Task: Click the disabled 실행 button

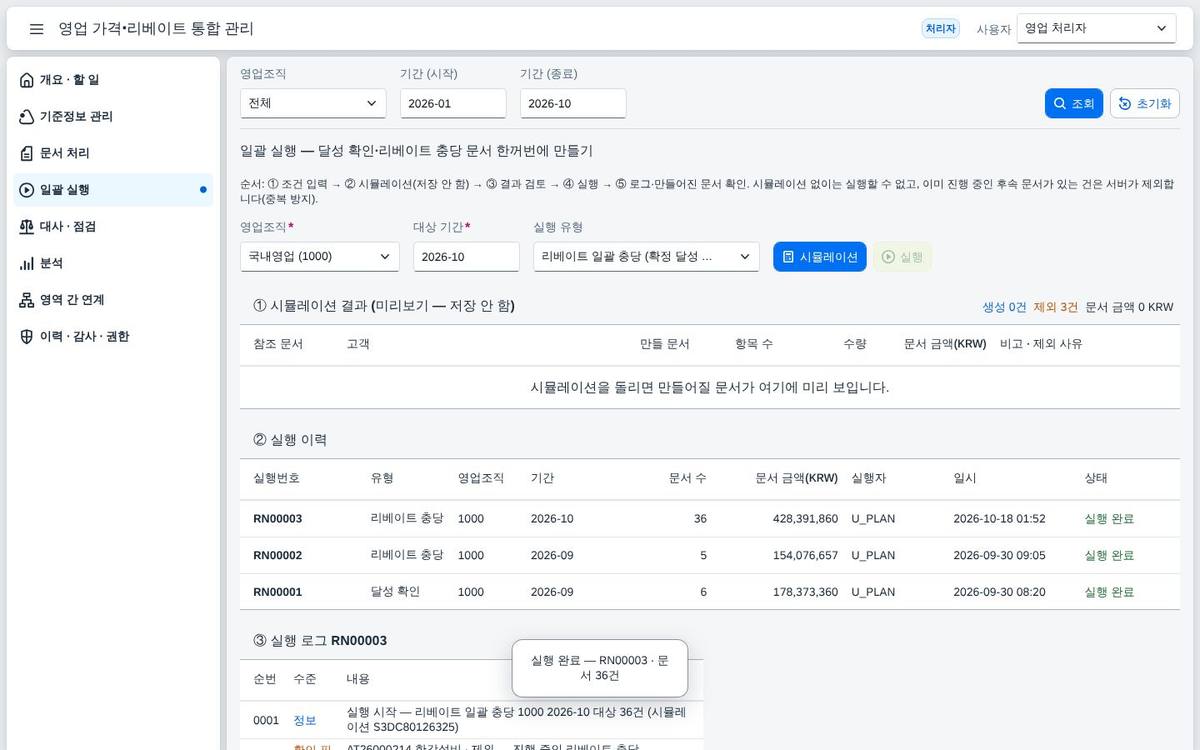Action: [x=902, y=257]
